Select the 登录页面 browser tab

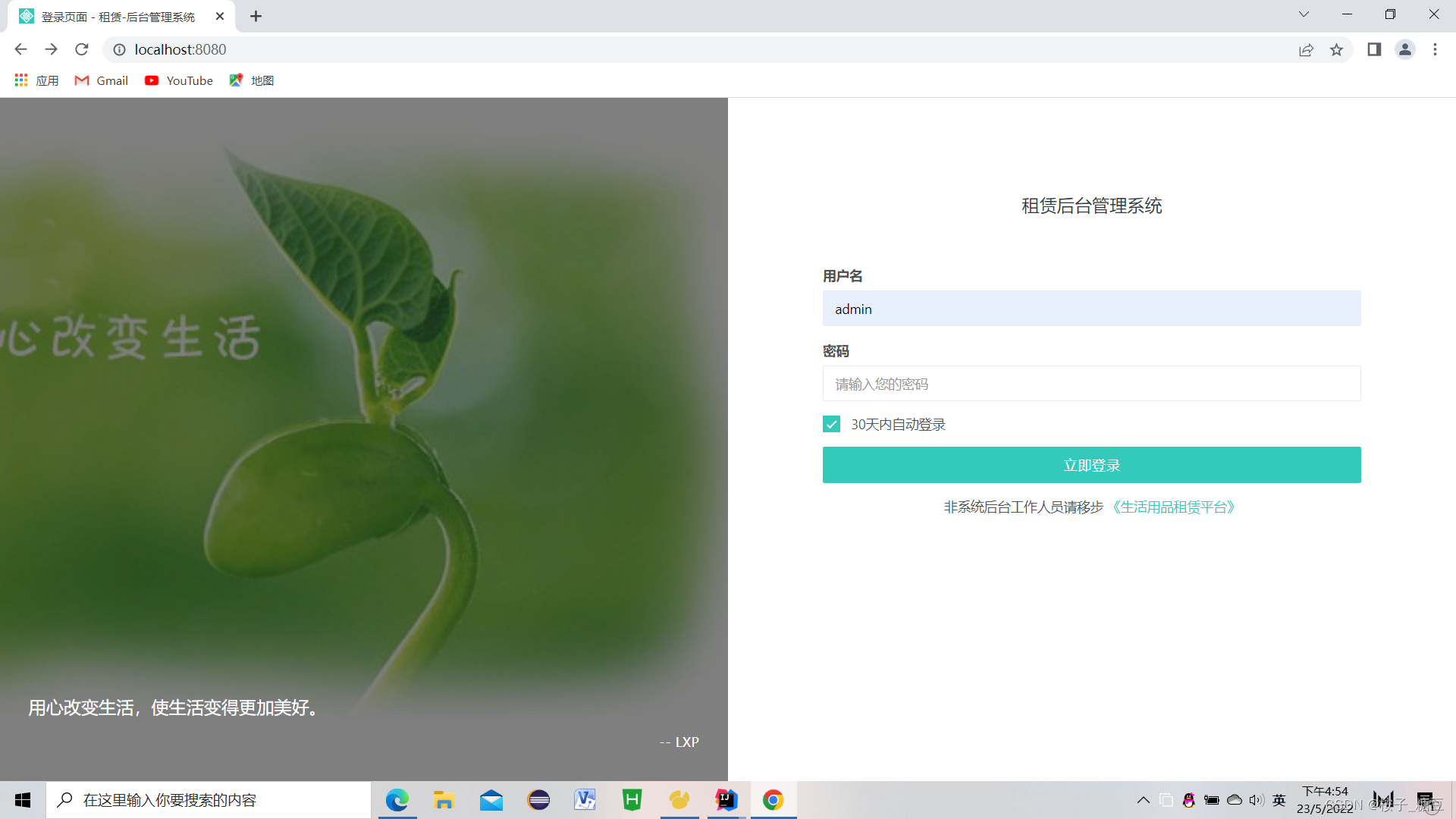(x=118, y=17)
